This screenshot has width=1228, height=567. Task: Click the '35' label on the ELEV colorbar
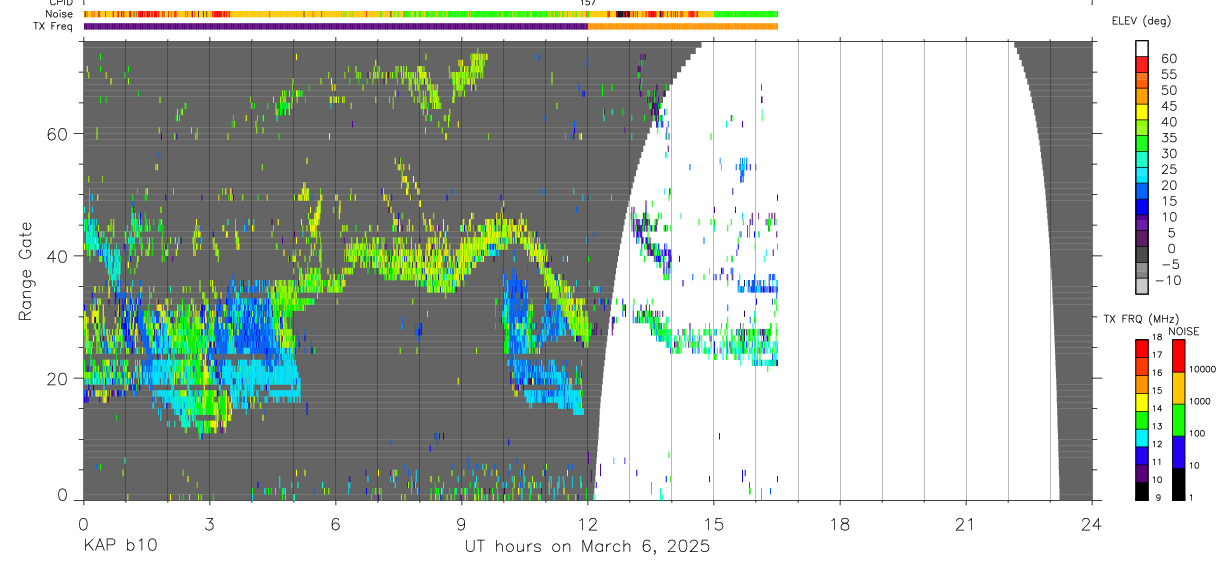[x=1169, y=138]
